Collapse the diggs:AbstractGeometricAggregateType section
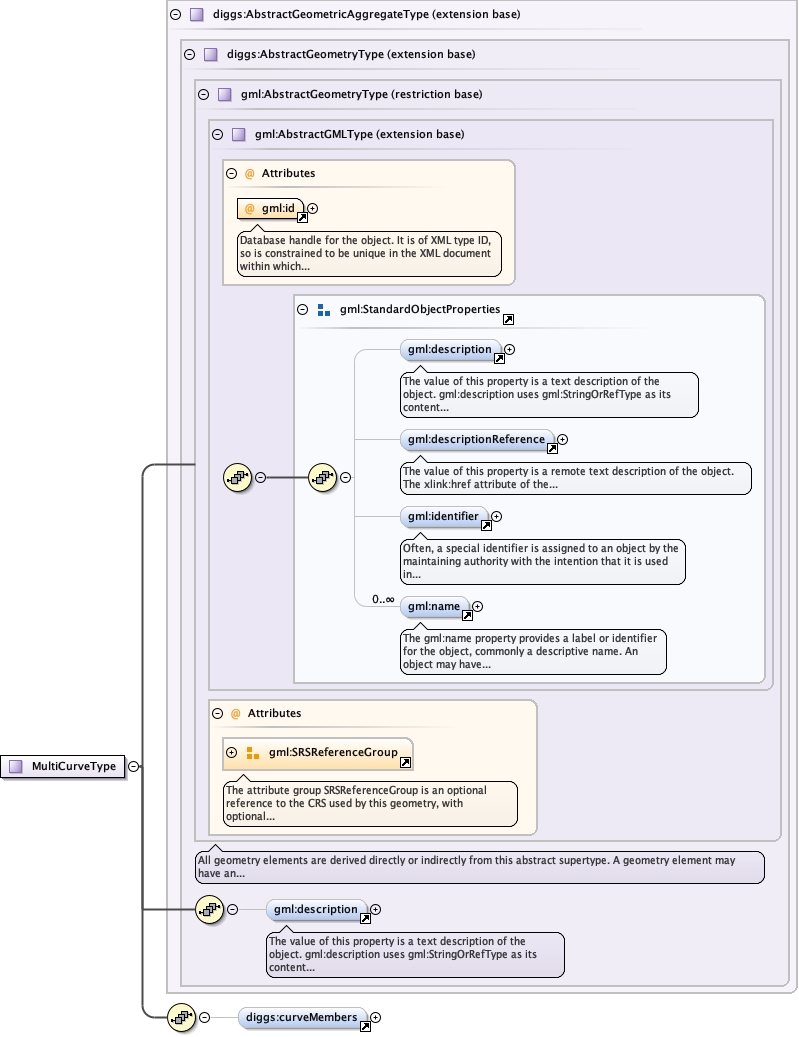Viewport: 799px width, 1037px height. pyautogui.click(x=175, y=15)
